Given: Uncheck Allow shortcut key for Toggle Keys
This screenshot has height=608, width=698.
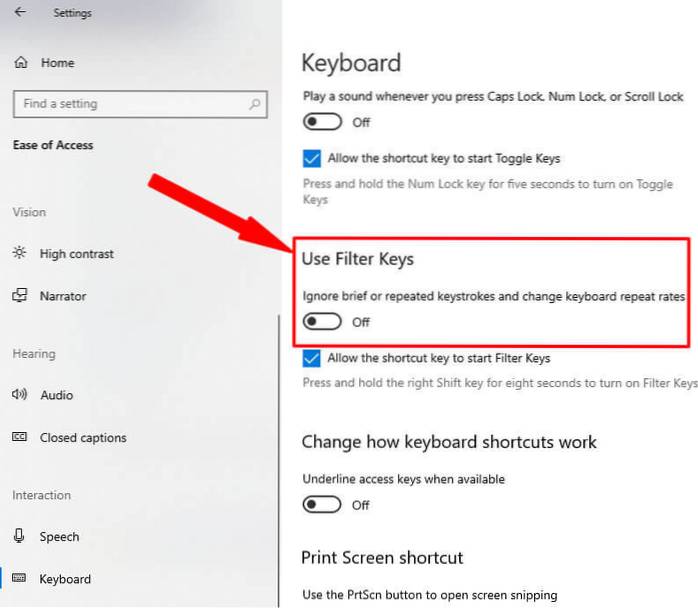Looking at the screenshot, I should click(x=312, y=158).
